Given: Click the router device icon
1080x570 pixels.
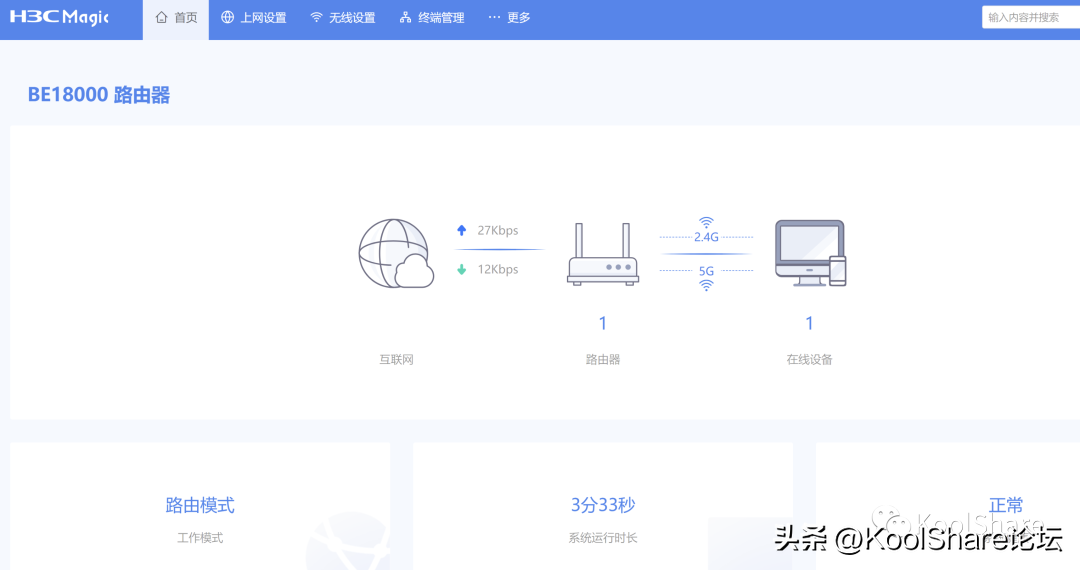Looking at the screenshot, I should pyautogui.click(x=603, y=253).
